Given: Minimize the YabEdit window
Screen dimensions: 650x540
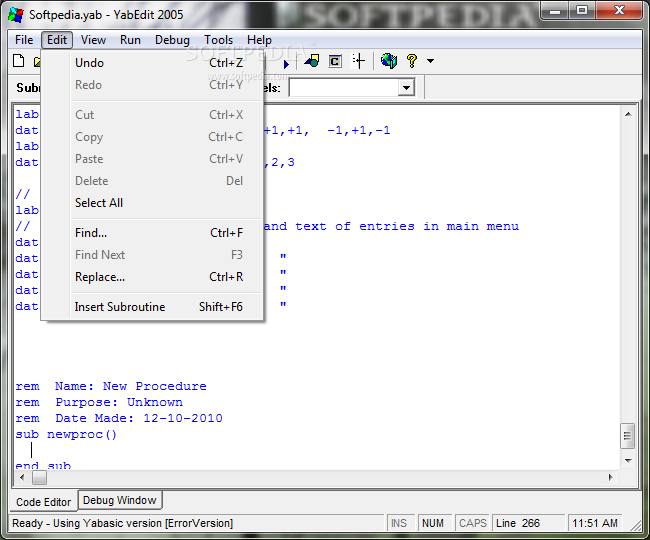Looking at the screenshot, I should pyautogui.click(x=555, y=10).
